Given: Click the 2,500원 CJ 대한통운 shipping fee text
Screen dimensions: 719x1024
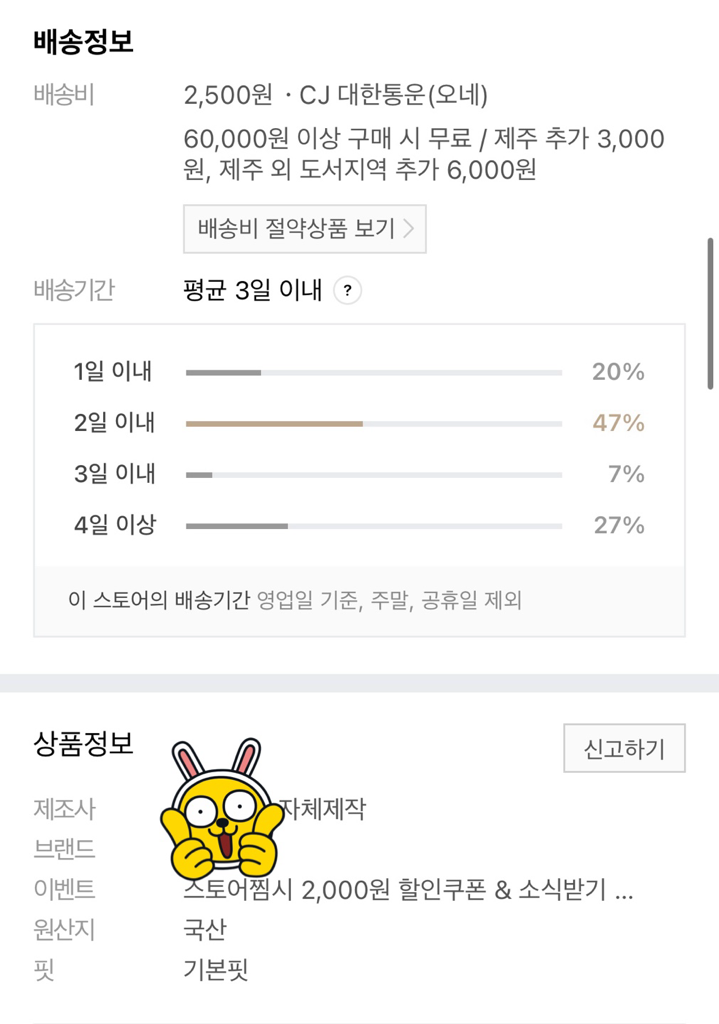Looking at the screenshot, I should pos(335,96).
